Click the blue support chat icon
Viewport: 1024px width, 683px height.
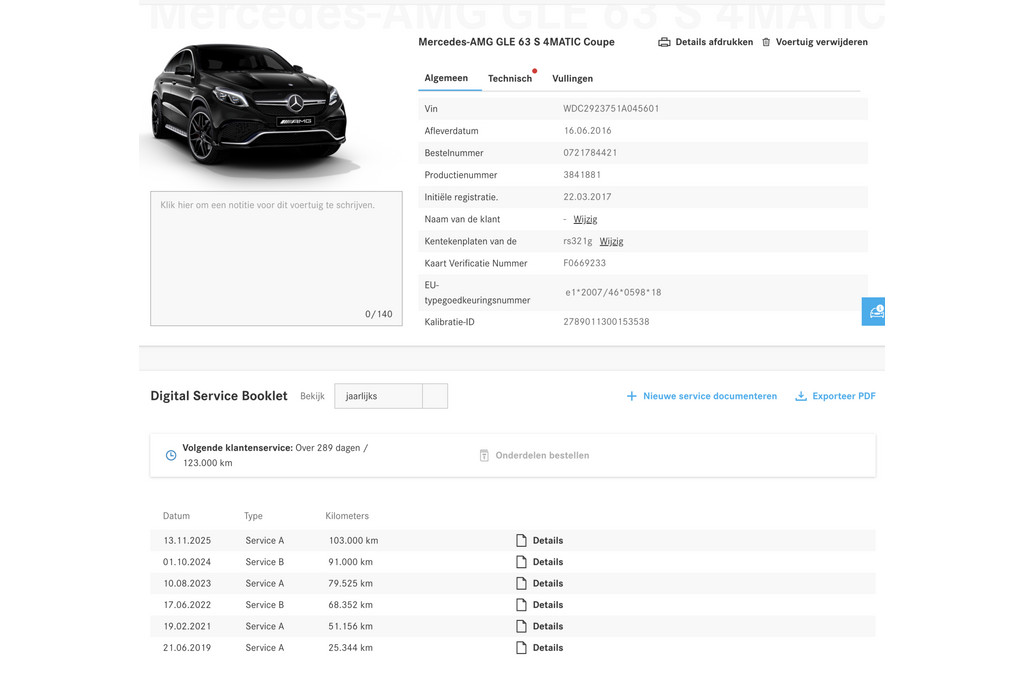coord(875,311)
